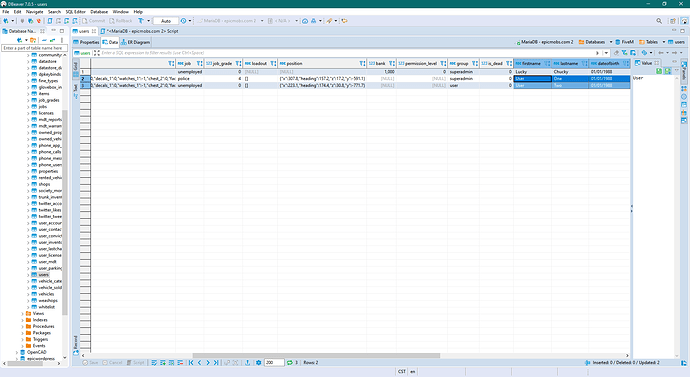Switch to the ER Diagram tab

(x=136, y=42)
